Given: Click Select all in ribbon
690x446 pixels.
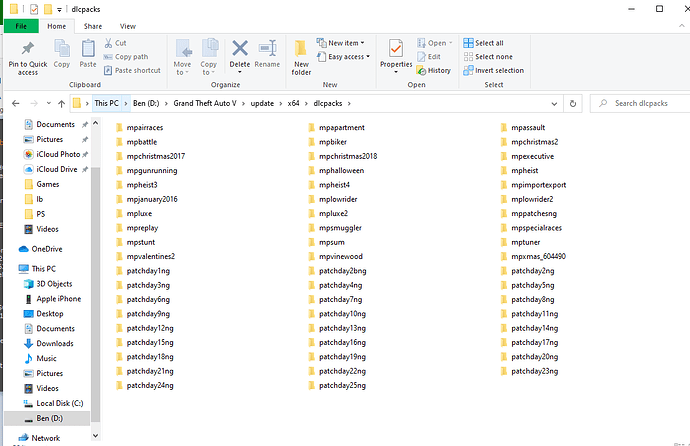Looking at the screenshot, I should click(x=489, y=43).
